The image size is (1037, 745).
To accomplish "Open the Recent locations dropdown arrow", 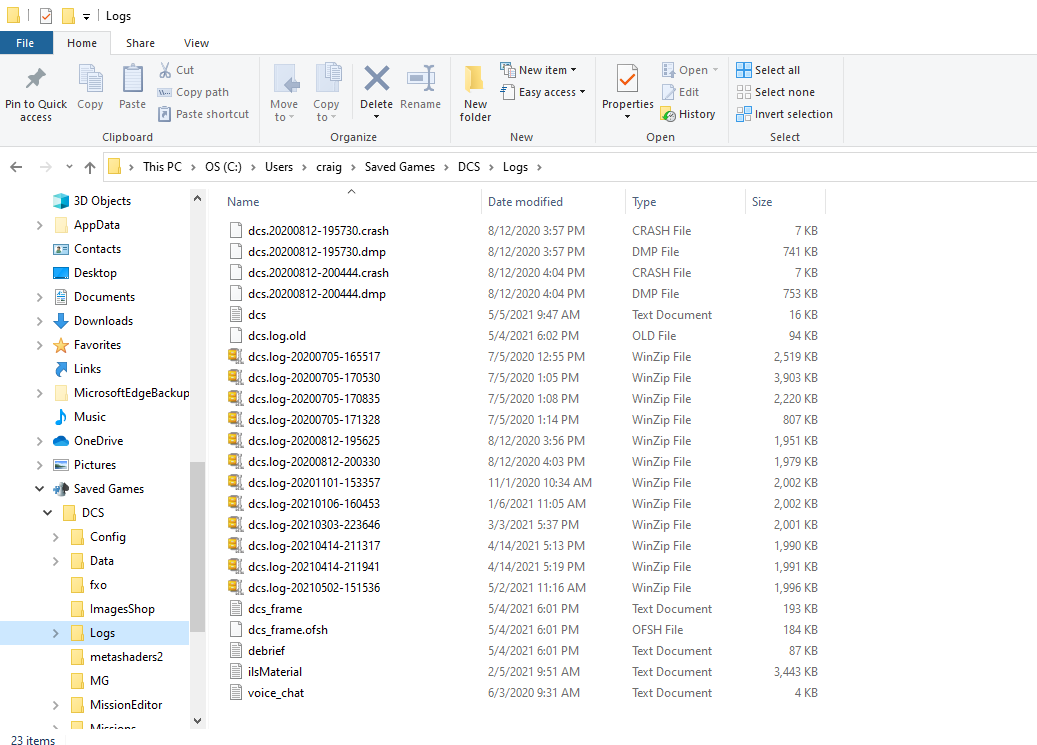I will tap(69, 167).
